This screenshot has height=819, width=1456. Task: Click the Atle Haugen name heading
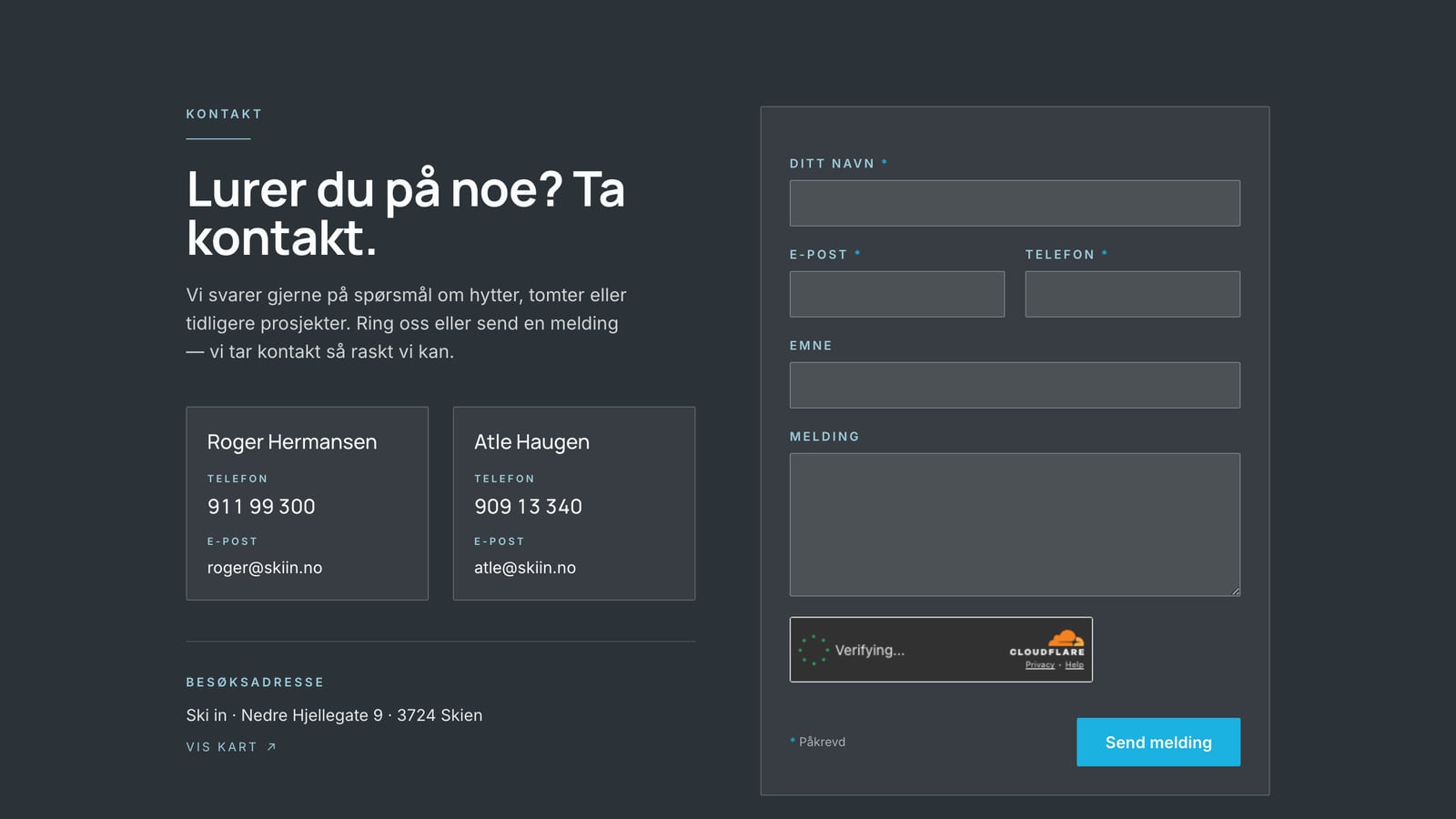531,442
